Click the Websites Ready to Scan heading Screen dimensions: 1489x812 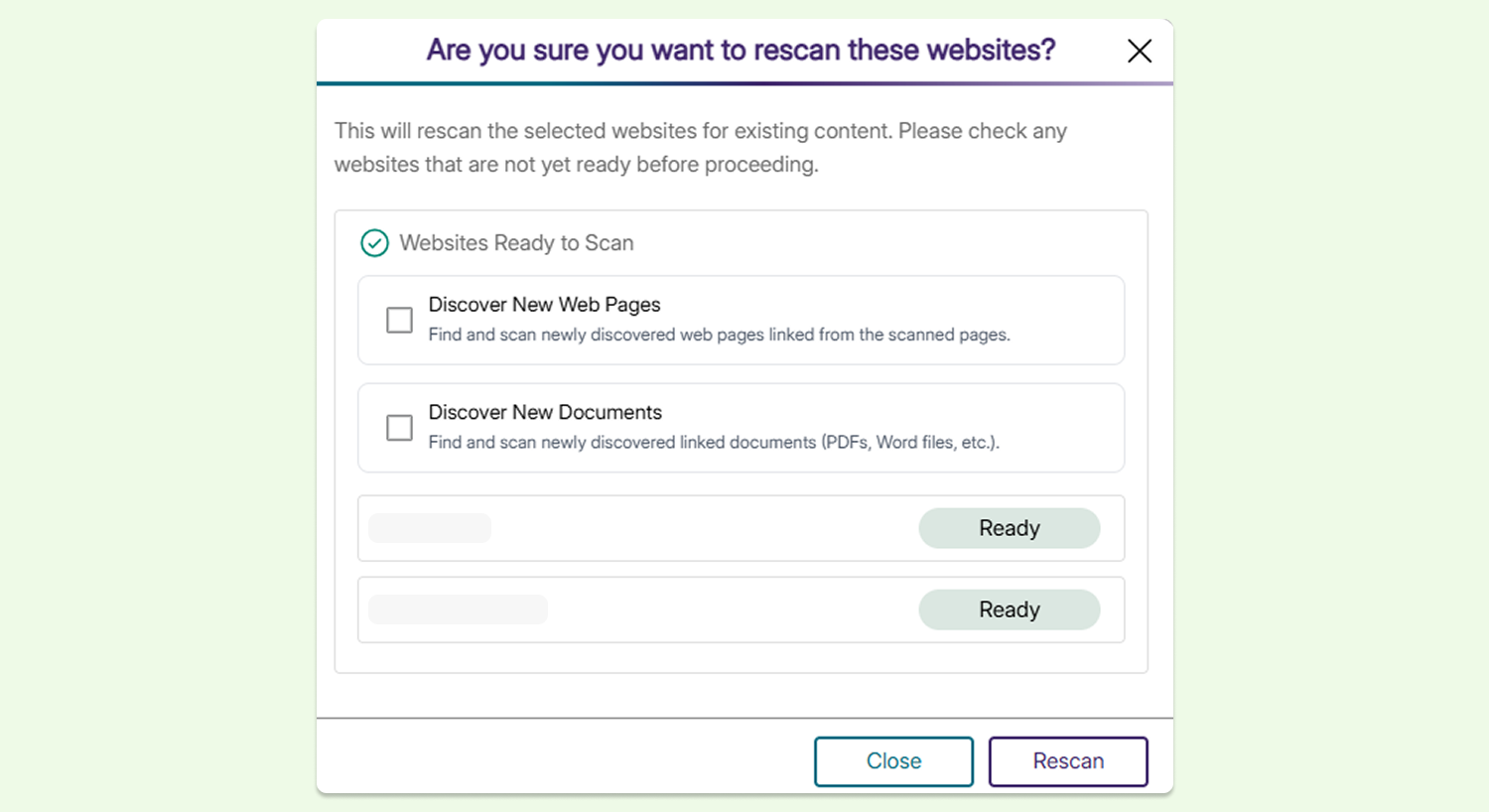pyautogui.click(x=516, y=243)
